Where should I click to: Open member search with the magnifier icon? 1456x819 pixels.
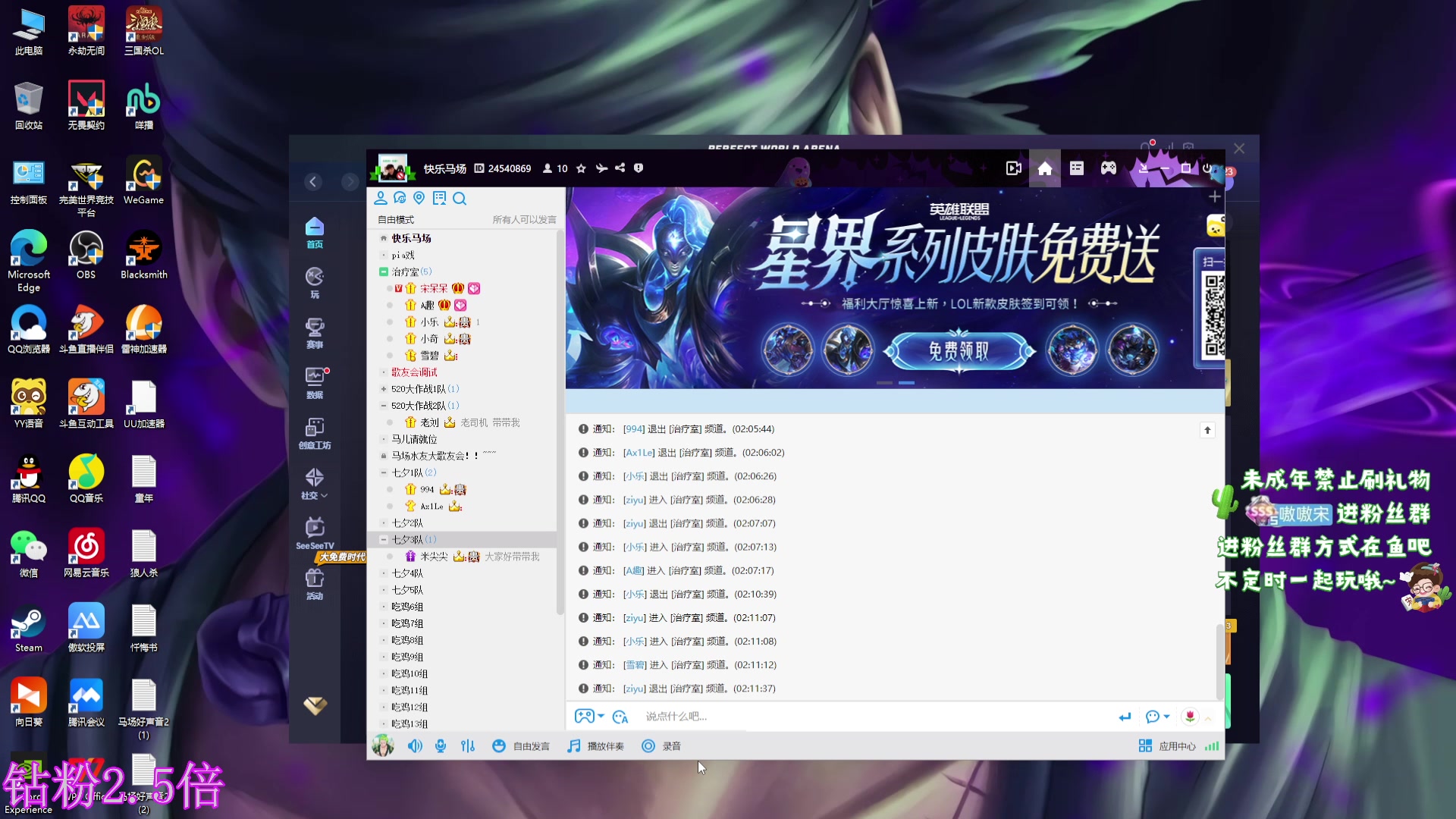coord(460,198)
